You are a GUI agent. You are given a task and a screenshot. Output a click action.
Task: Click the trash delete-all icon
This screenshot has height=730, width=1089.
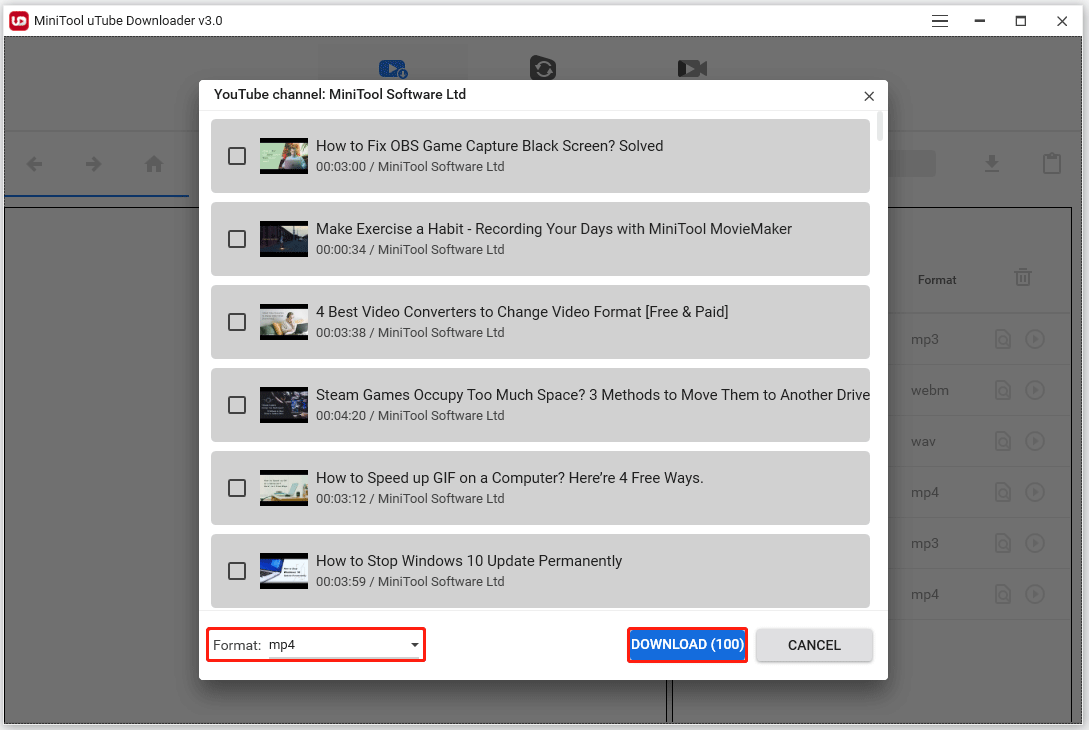(1023, 277)
